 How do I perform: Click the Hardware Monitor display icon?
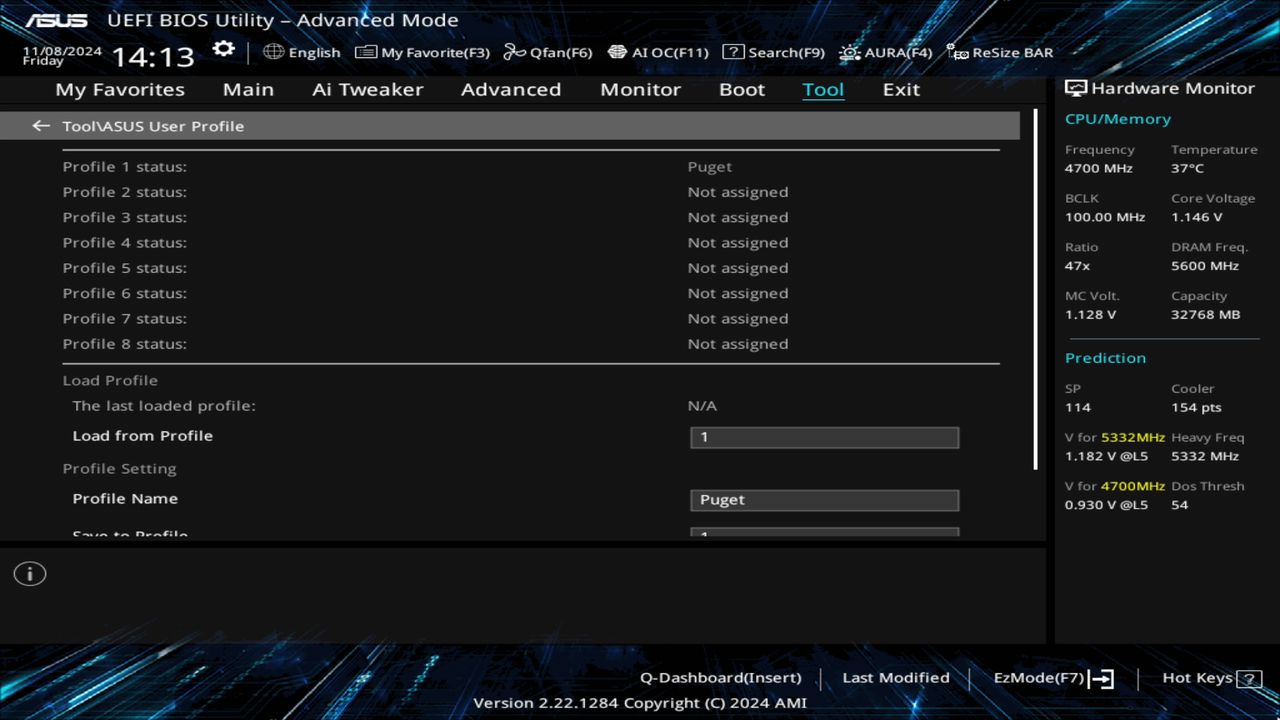[1076, 88]
